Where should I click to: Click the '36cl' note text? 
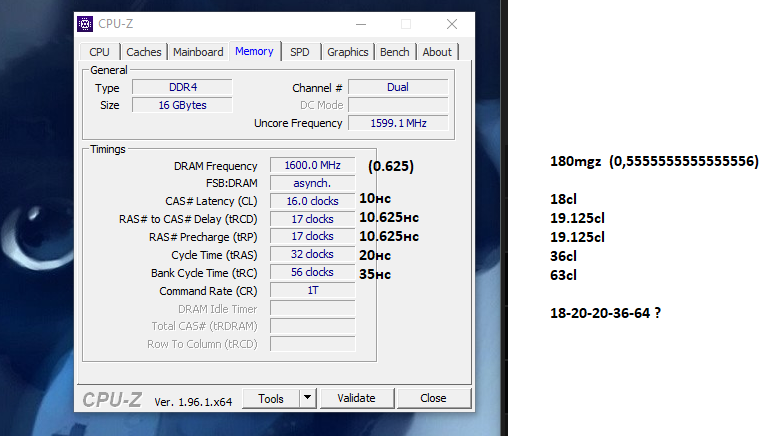coord(563,256)
